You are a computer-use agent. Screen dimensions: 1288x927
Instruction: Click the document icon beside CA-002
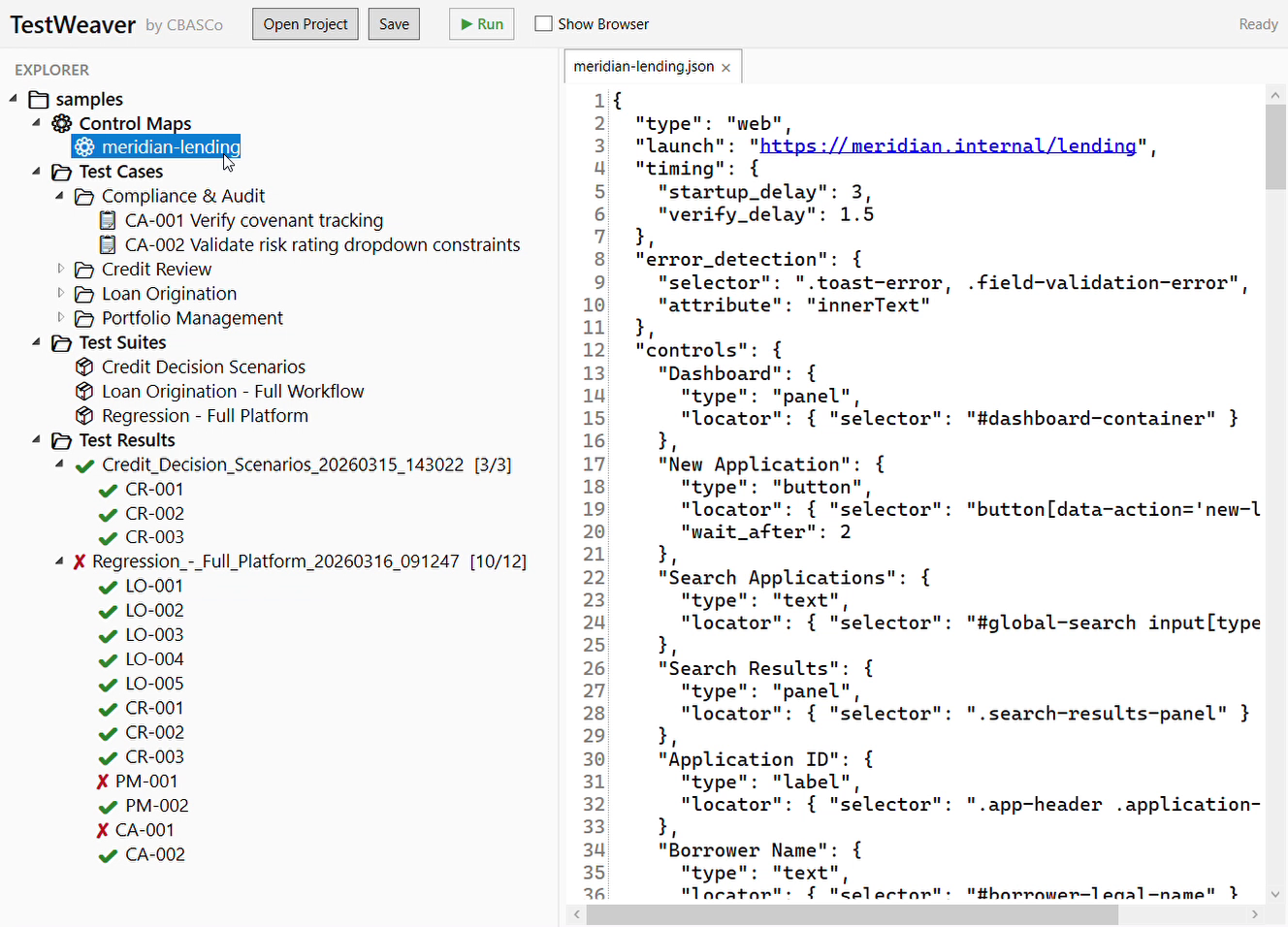tap(108, 244)
